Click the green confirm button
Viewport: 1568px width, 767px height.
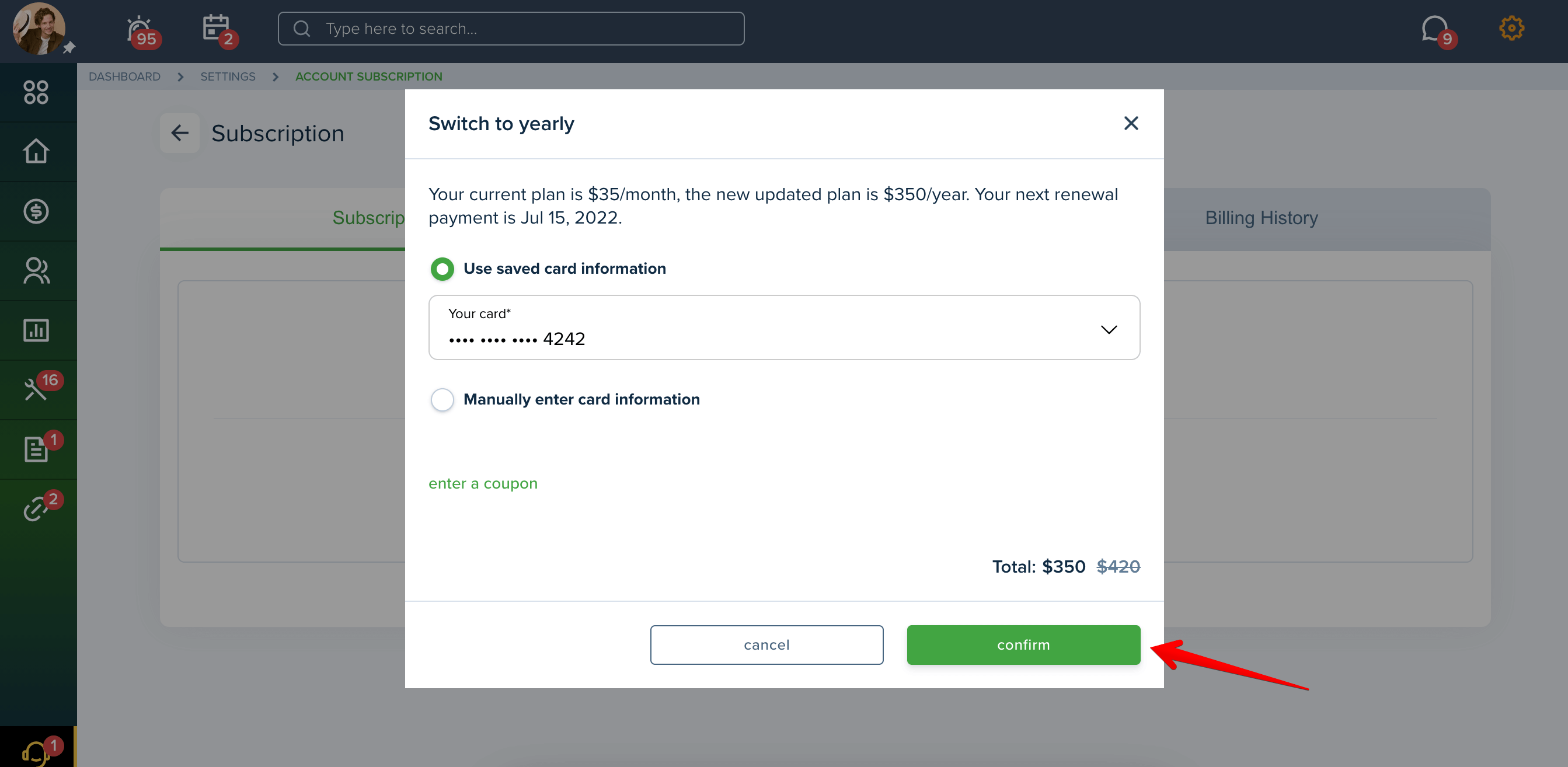[x=1023, y=644]
